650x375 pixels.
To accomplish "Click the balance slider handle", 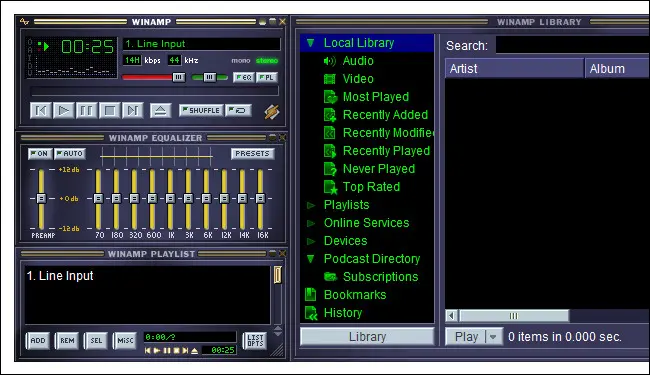I will click(x=209, y=77).
